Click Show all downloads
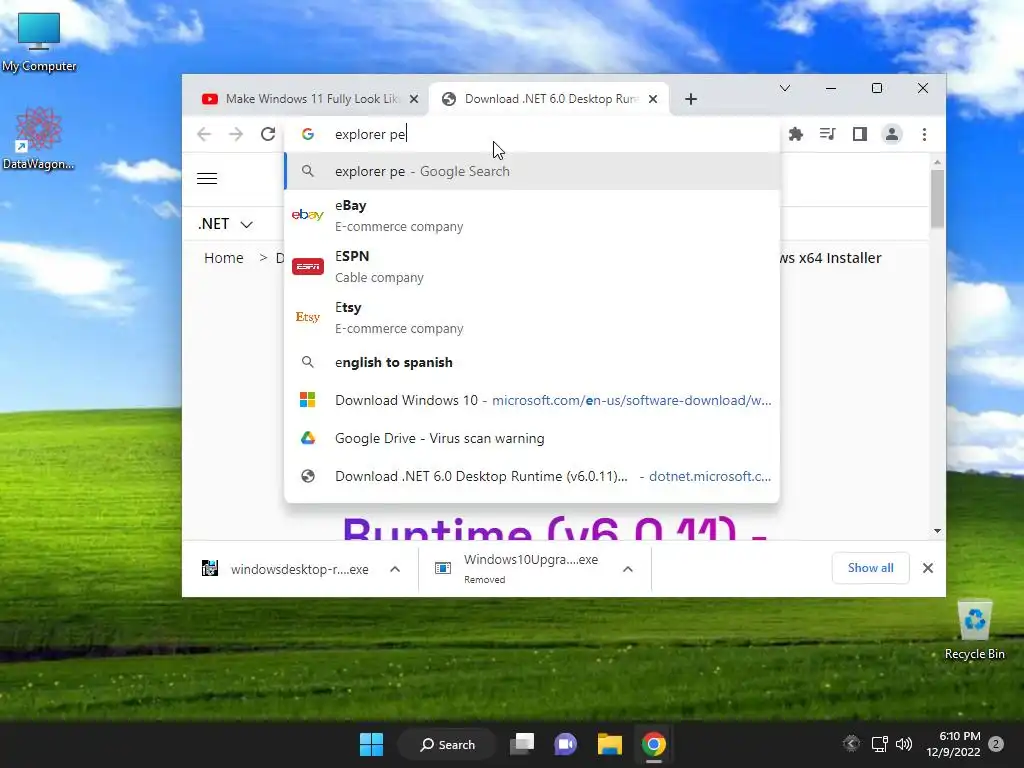Screen dimensions: 1024x768 click(871, 568)
